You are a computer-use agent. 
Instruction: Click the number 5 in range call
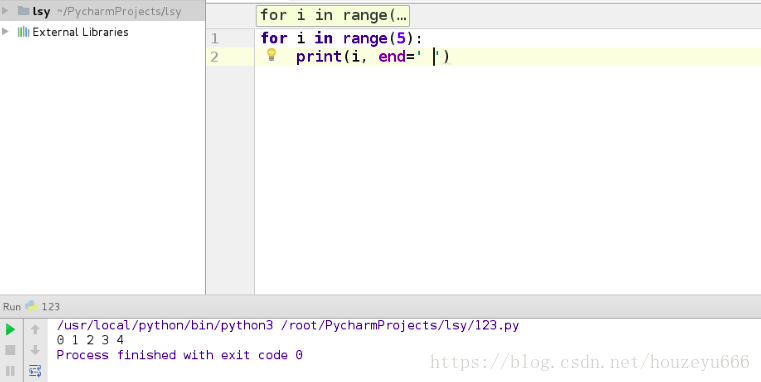pyautogui.click(x=401, y=38)
